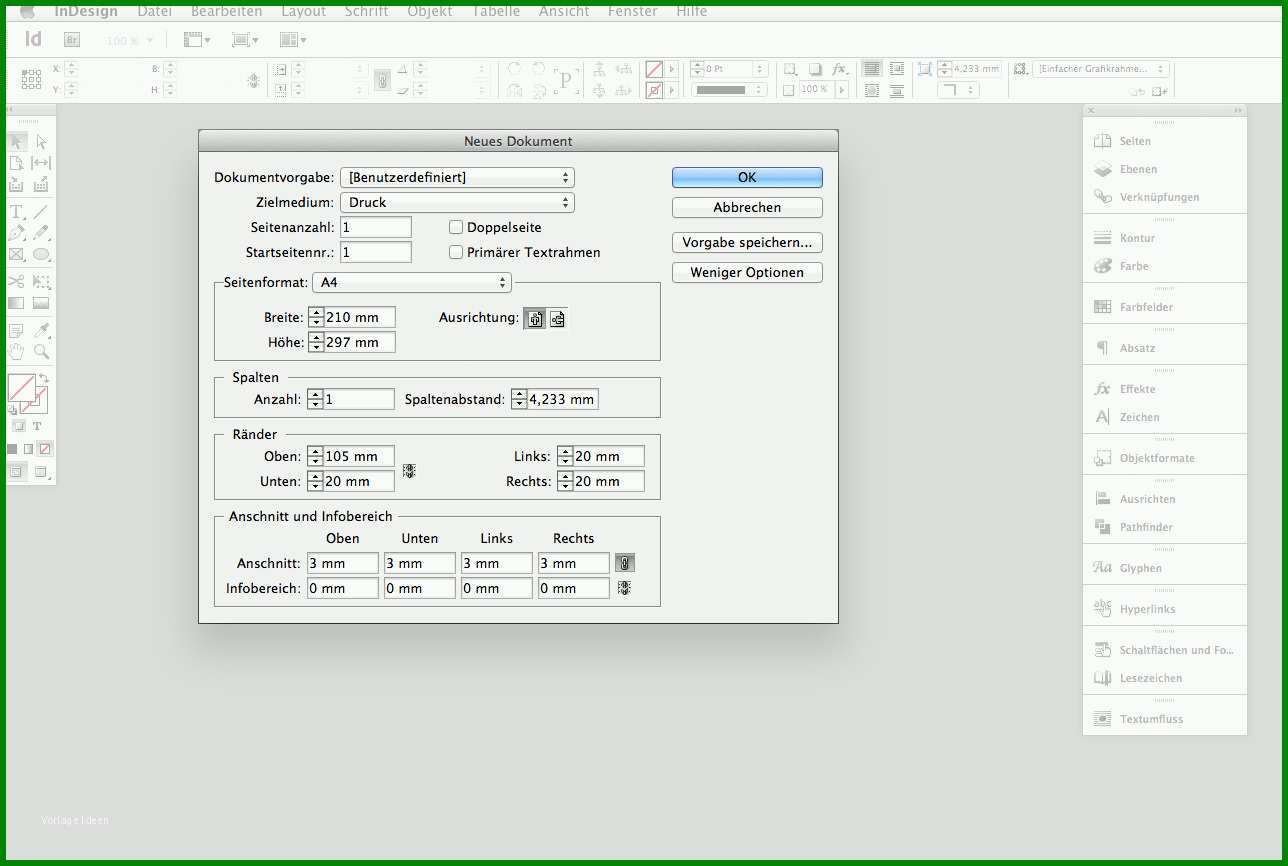The image size is (1288, 866).
Task: Toggle the Infobereich link chain icon
Action: [624, 588]
